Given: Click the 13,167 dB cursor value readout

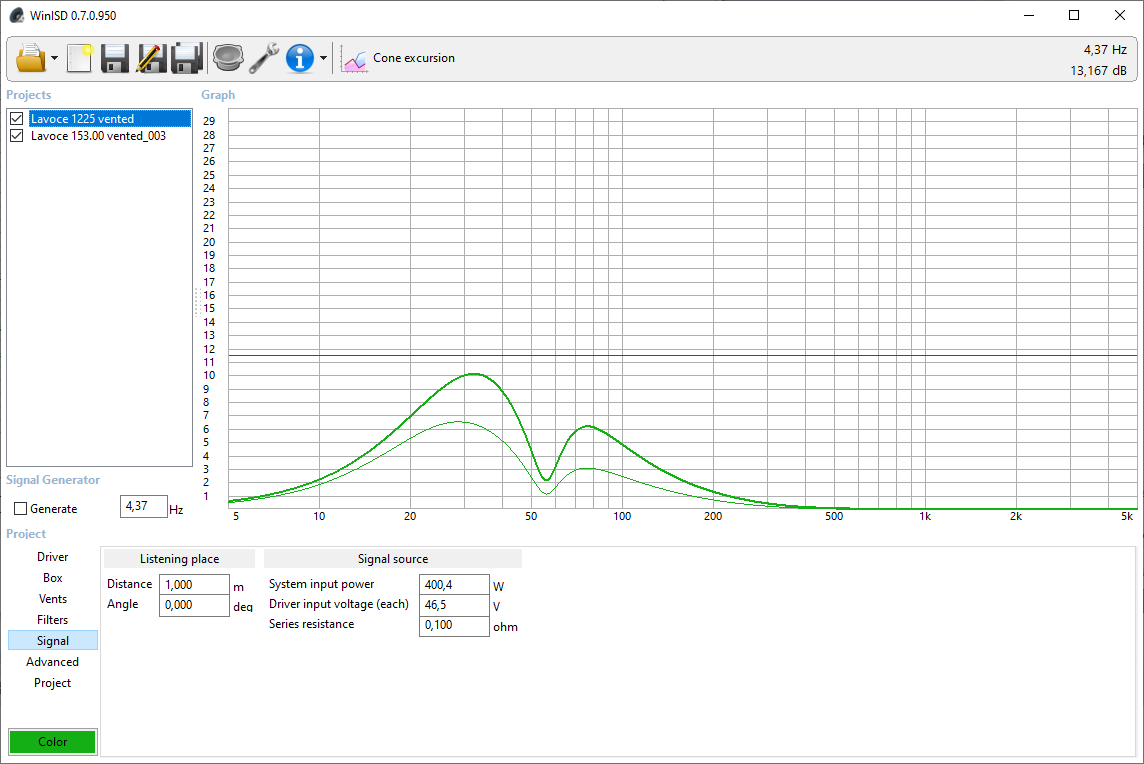Looking at the screenshot, I should [x=1099, y=71].
